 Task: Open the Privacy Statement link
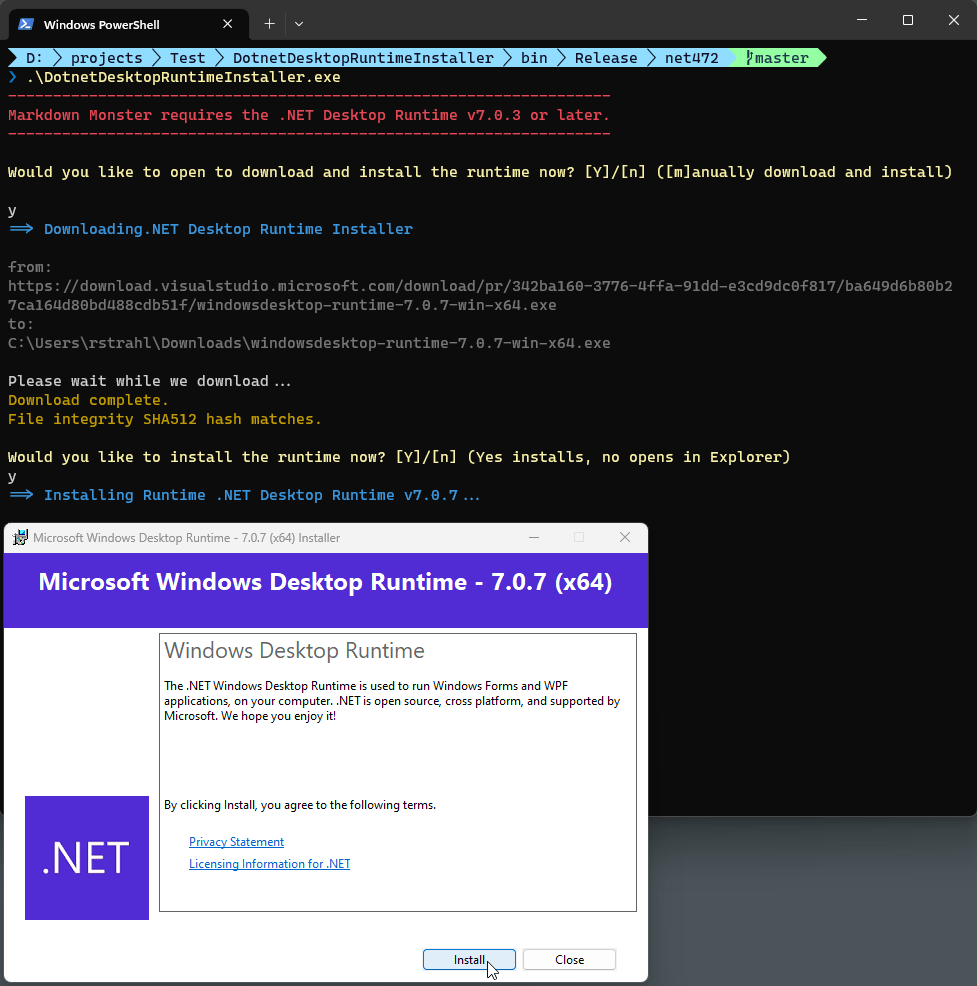(x=236, y=841)
